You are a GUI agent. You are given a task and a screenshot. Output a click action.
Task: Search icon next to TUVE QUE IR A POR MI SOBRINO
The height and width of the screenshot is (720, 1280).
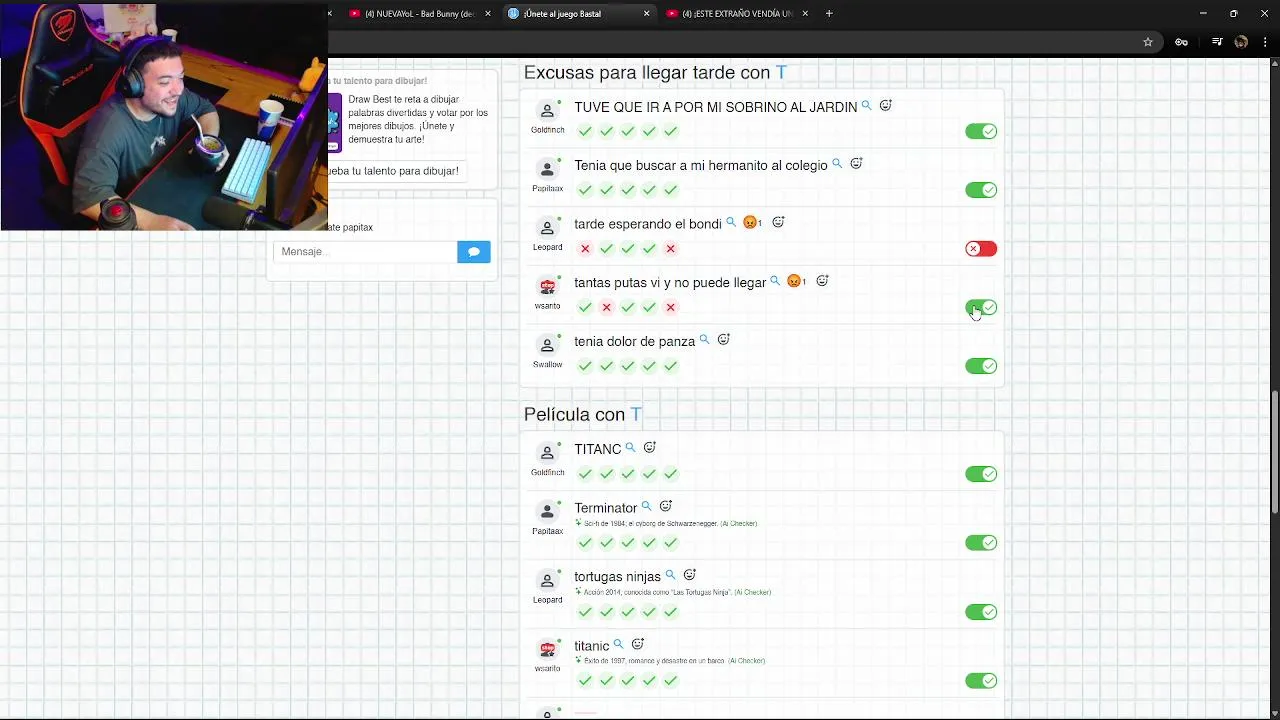pos(867,105)
